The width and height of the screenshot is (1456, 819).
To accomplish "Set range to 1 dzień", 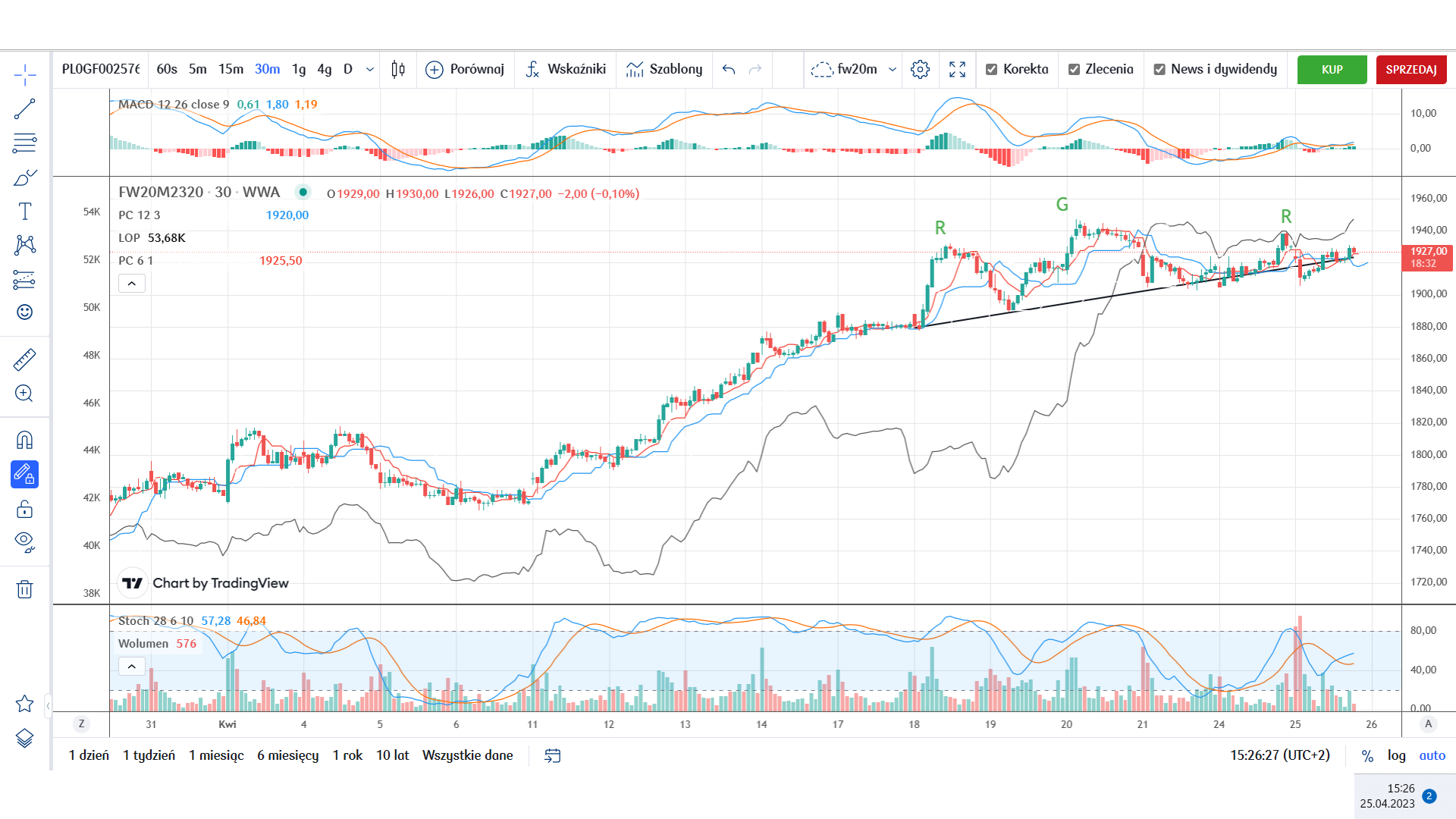I will tap(89, 755).
